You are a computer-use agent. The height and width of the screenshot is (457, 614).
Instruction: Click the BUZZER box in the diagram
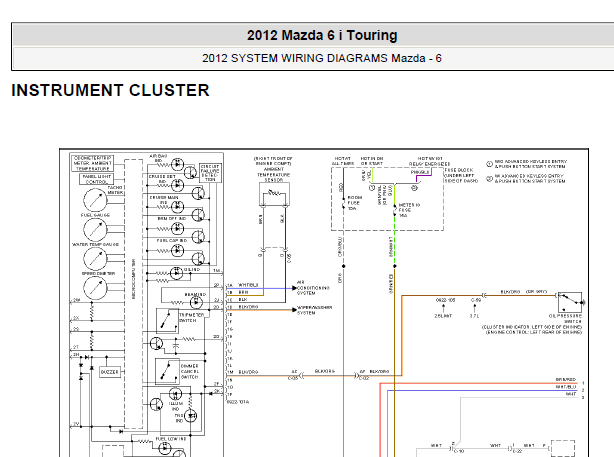110,372
